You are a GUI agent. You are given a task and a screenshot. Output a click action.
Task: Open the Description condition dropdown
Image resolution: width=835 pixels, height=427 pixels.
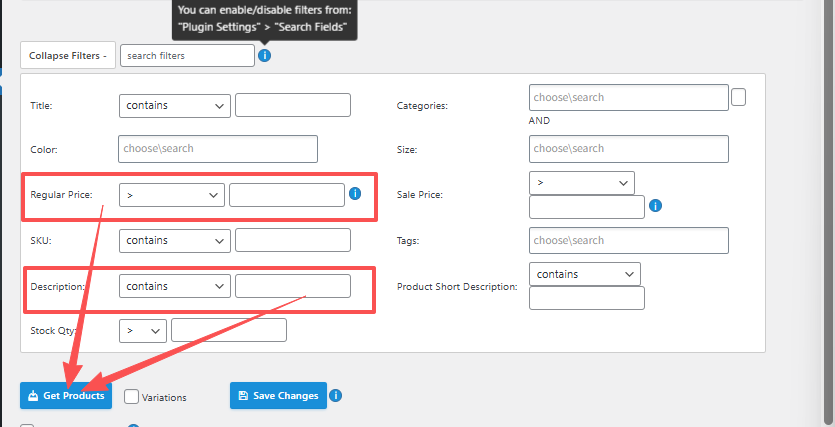(174, 286)
